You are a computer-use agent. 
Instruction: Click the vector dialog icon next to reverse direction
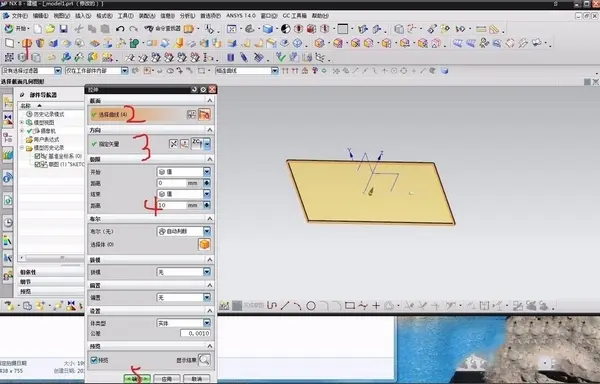click(x=185, y=144)
